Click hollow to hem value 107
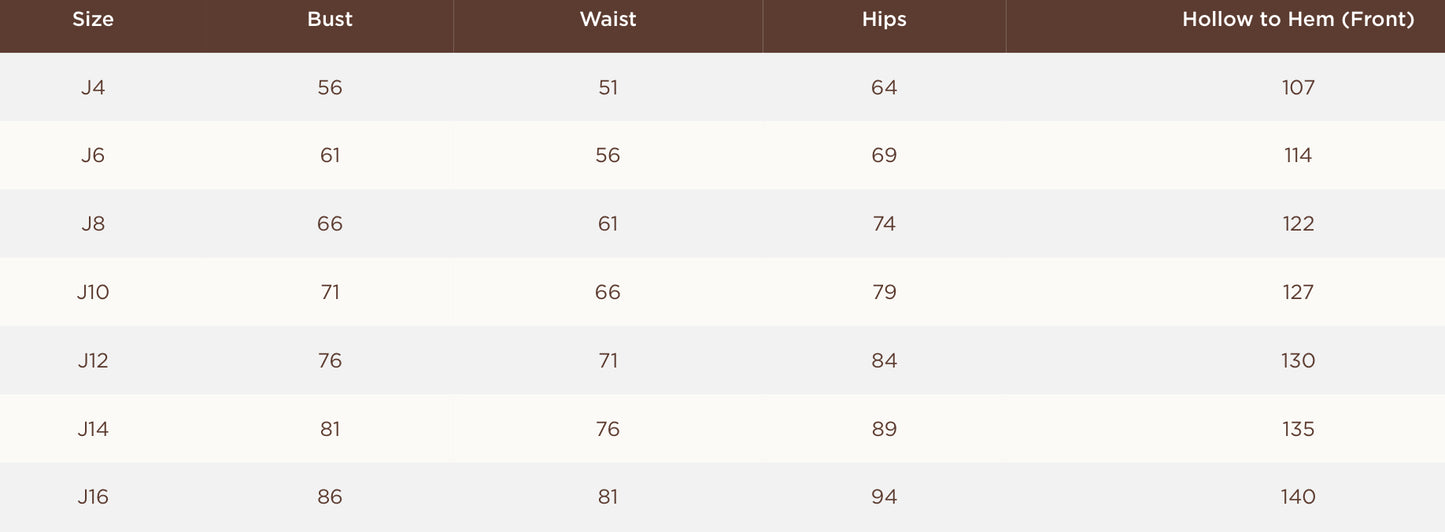The height and width of the screenshot is (532, 1445). (x=1298, y=88)
